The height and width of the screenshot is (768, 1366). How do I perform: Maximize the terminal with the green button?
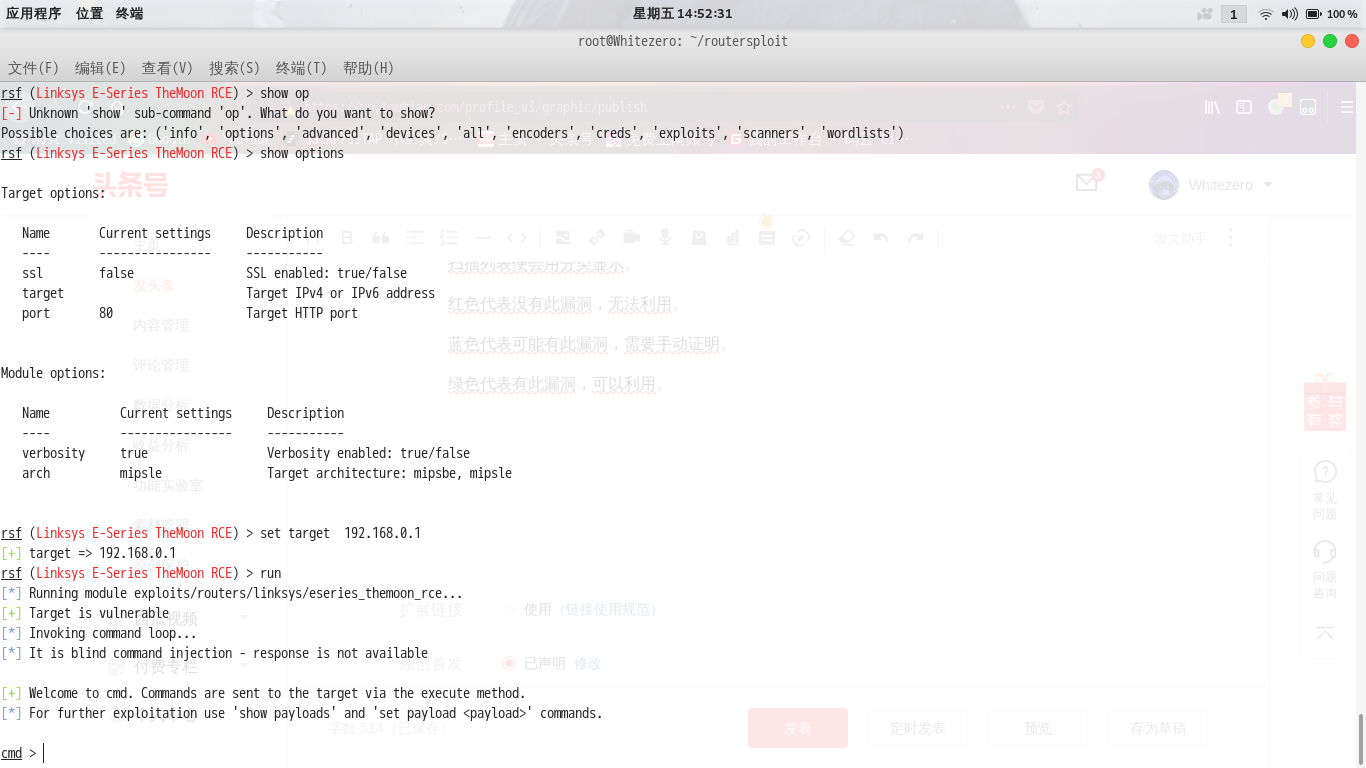point(1330,41)
